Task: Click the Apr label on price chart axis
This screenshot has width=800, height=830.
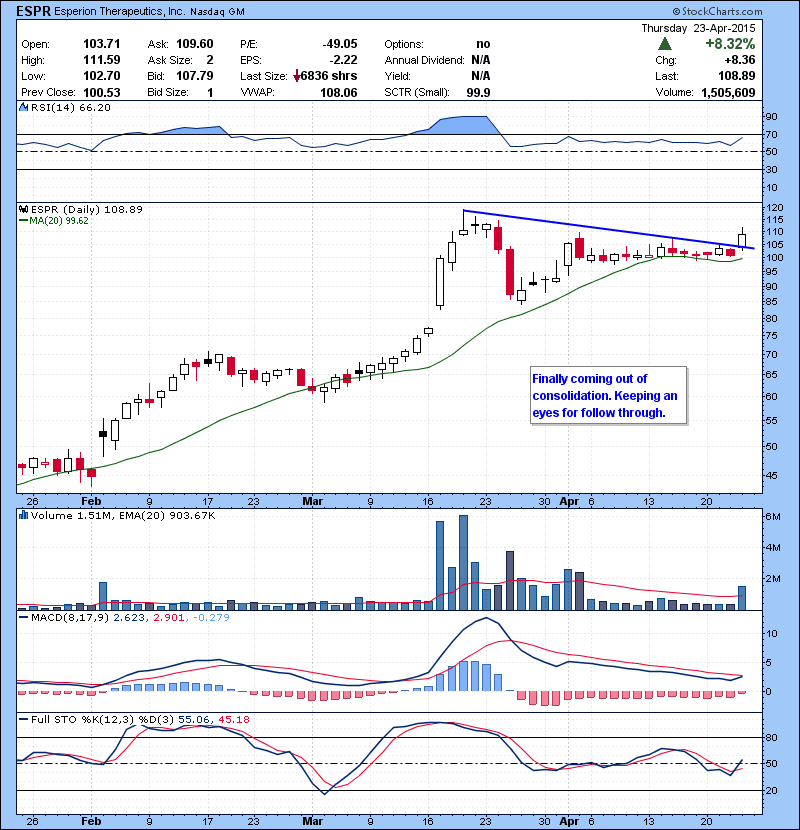Action: pyautogui.click(x=569, y=501)
